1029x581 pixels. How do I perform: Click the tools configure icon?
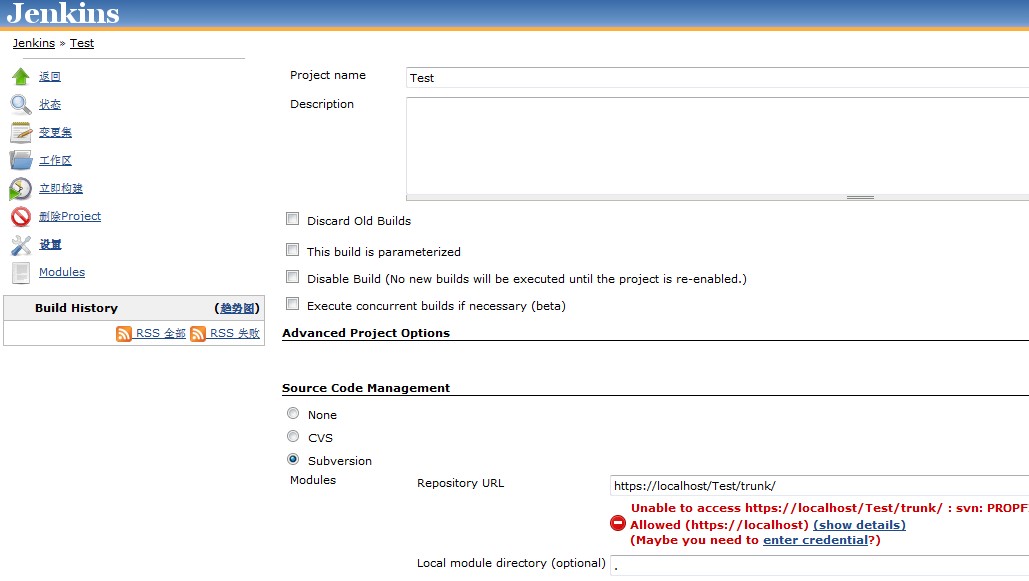20,245
